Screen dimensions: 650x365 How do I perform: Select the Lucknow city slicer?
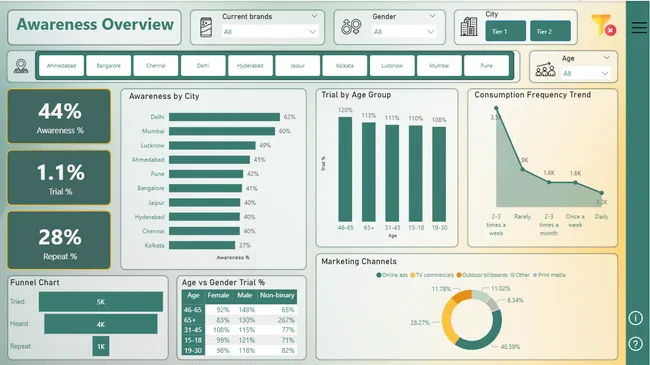pyautogui.click(x=392, y=66)
